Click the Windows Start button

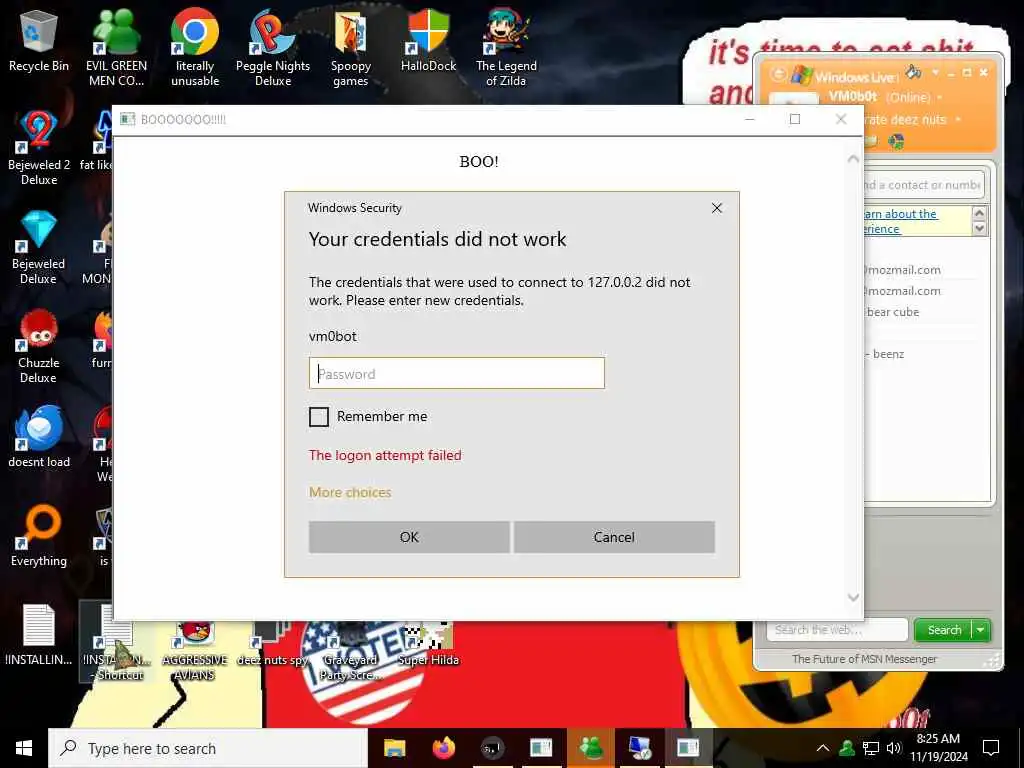[24, 748]
